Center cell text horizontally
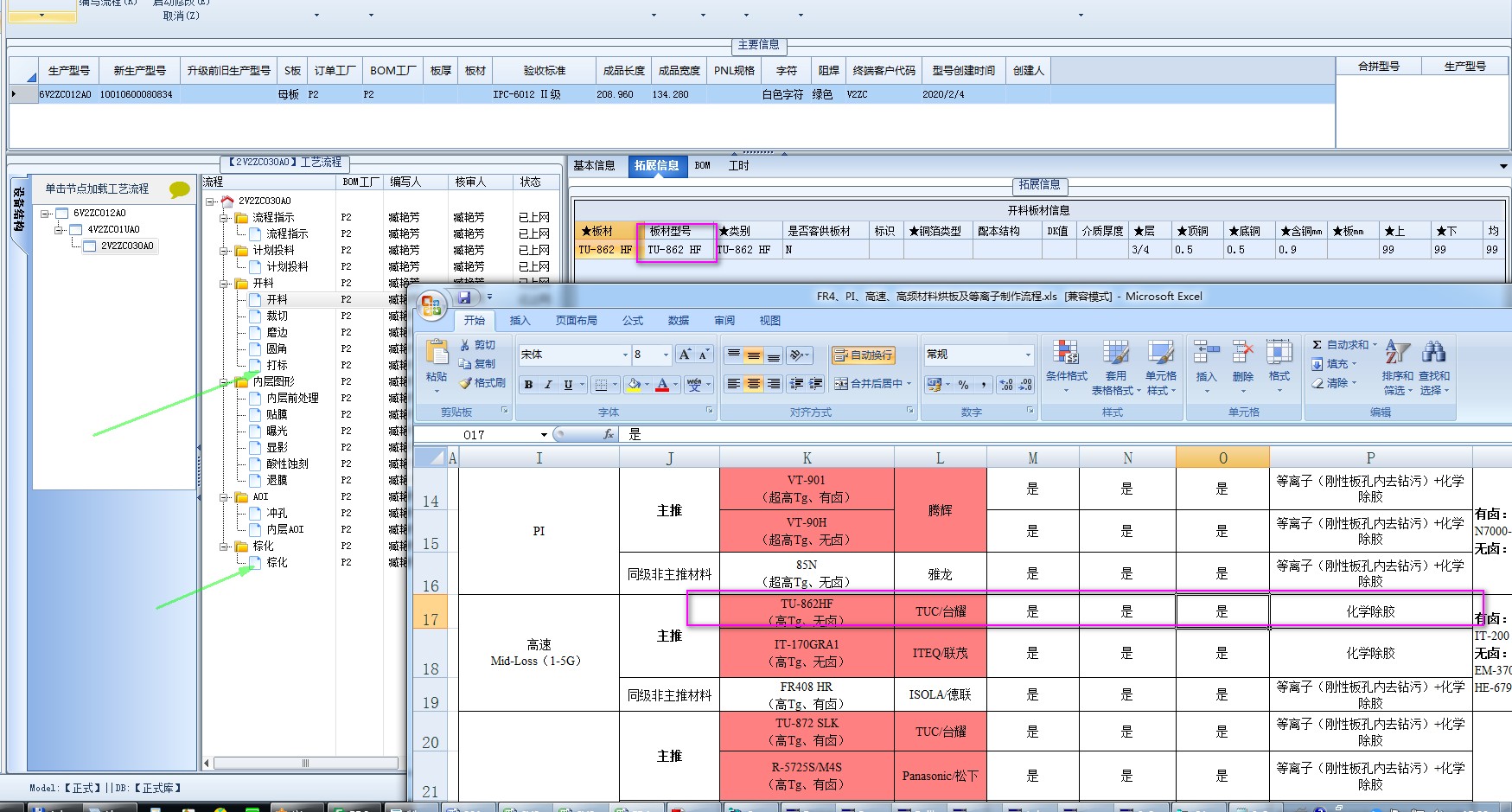This screenshot has width=1512, height=812. [x=753, y=384]
